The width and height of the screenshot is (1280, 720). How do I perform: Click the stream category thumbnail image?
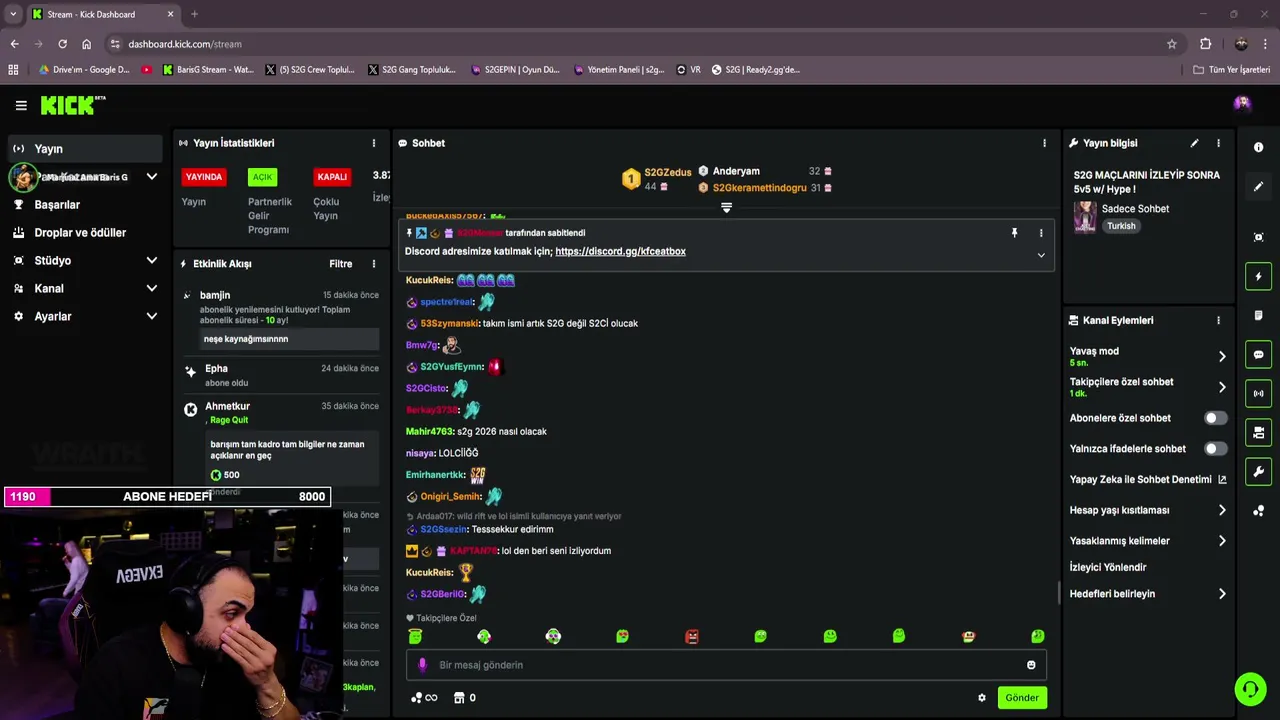tap(1085, 217)
